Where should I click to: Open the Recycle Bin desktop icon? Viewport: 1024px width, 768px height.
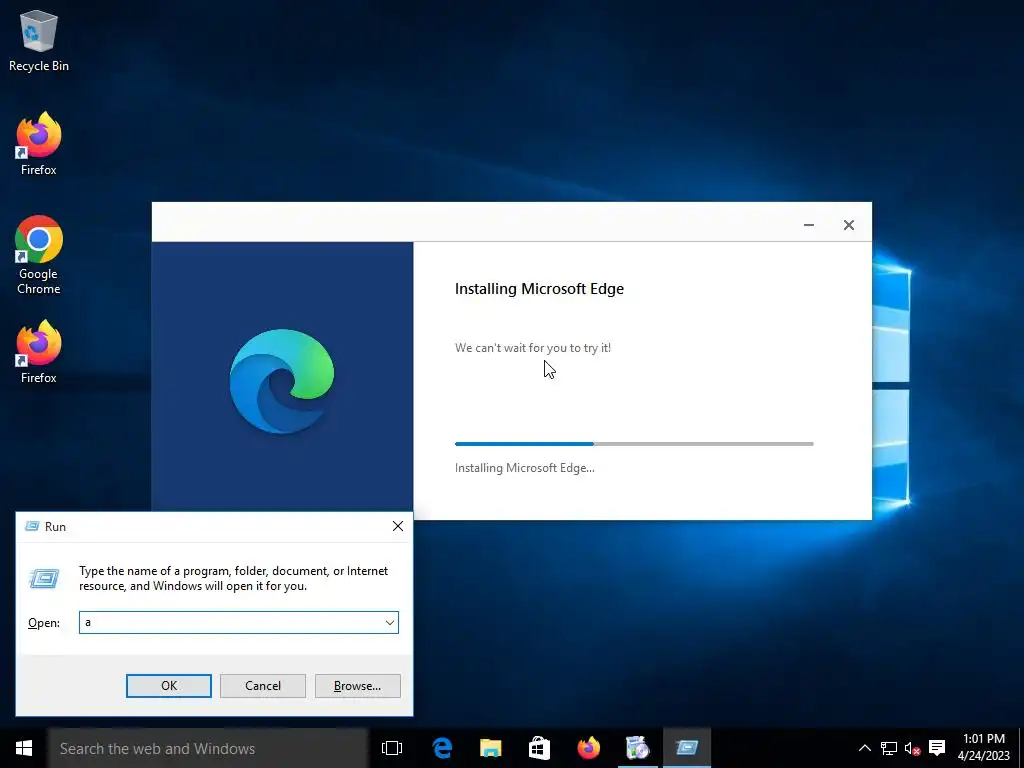click(39, 40)
